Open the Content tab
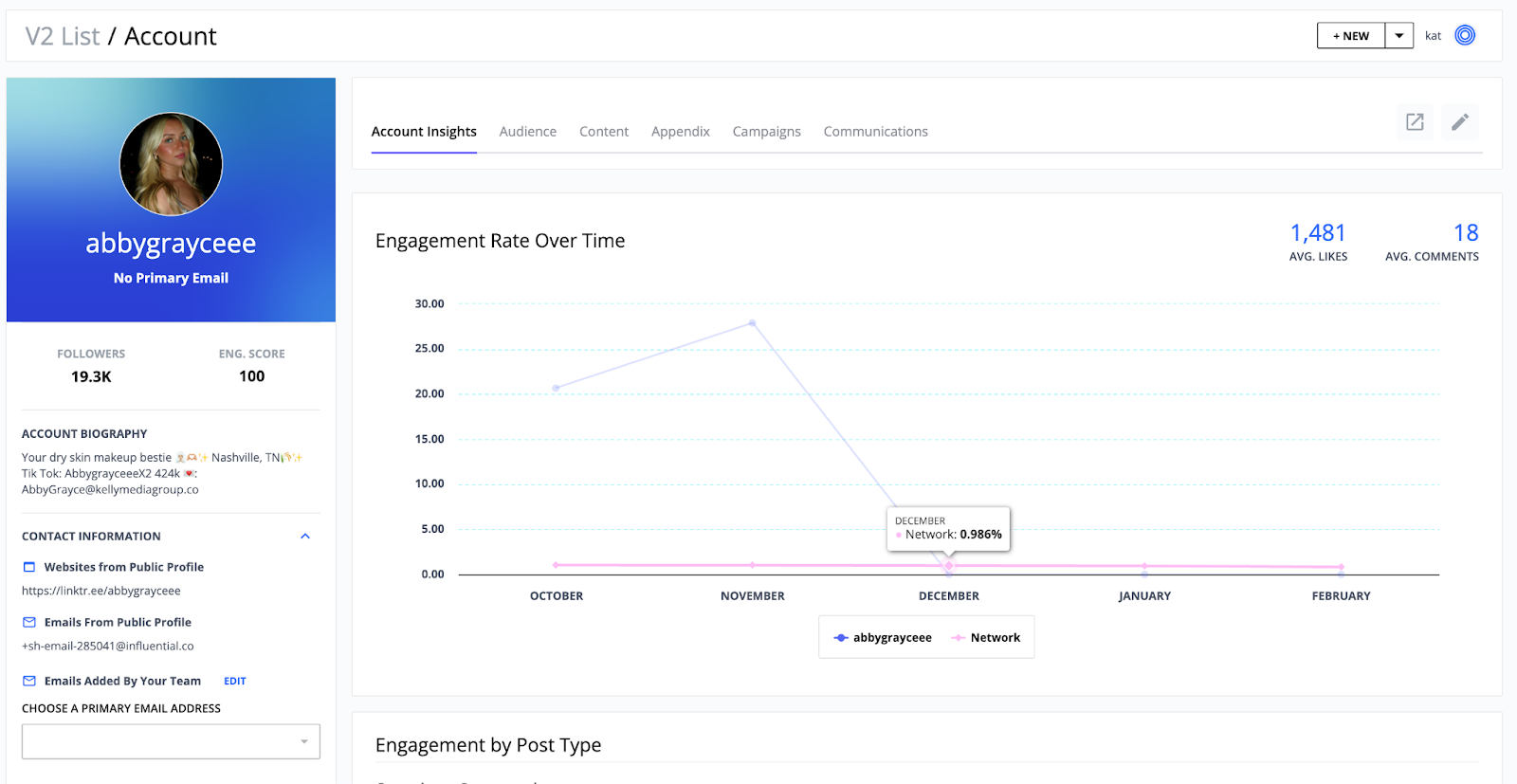1517x784 pixels. pyautogui.click(x=604, y=132)
